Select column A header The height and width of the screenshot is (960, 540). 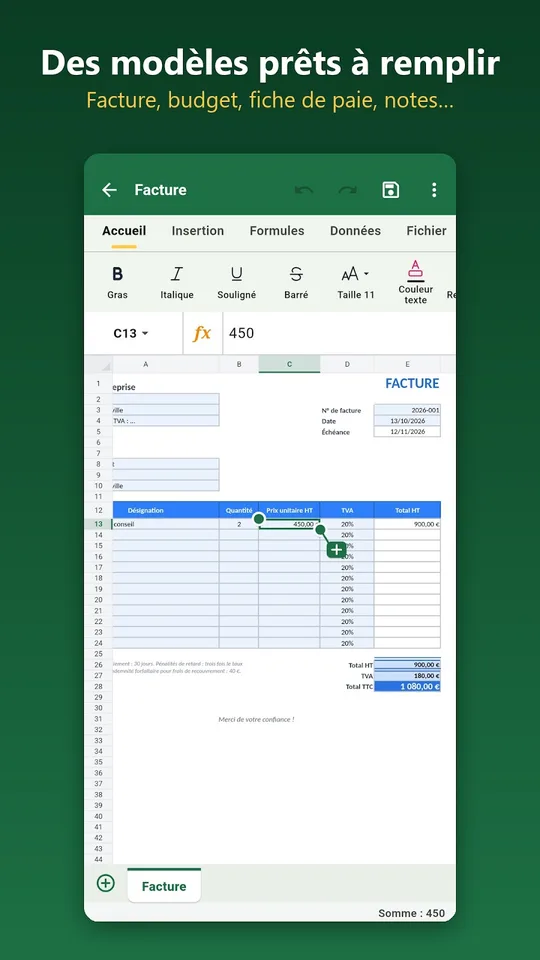pyautogui.click(x=146, y=364)
